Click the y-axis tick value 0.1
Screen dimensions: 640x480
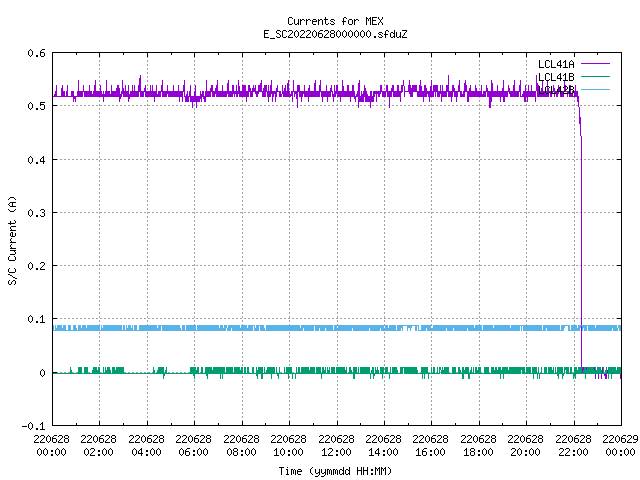(x=36, y=319)
